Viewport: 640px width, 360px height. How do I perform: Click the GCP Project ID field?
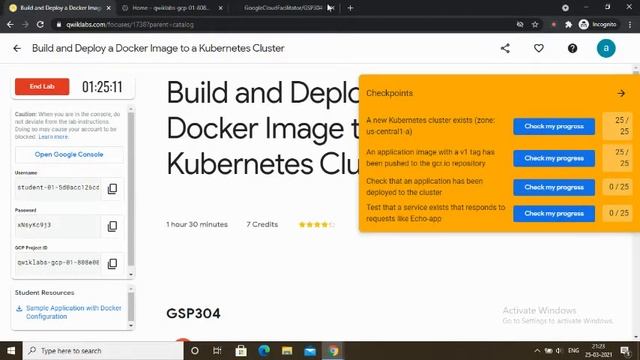(x=58, y=262)
